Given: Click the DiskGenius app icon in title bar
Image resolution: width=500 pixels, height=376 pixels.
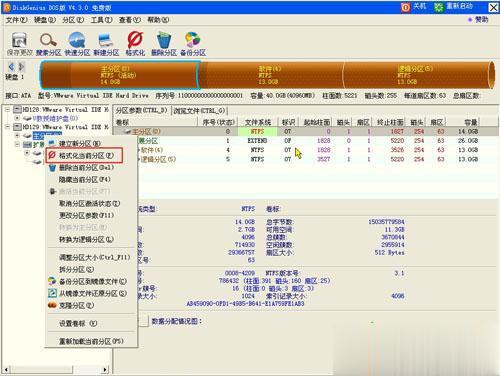Looking at the screenshot, I should [7, 7].
